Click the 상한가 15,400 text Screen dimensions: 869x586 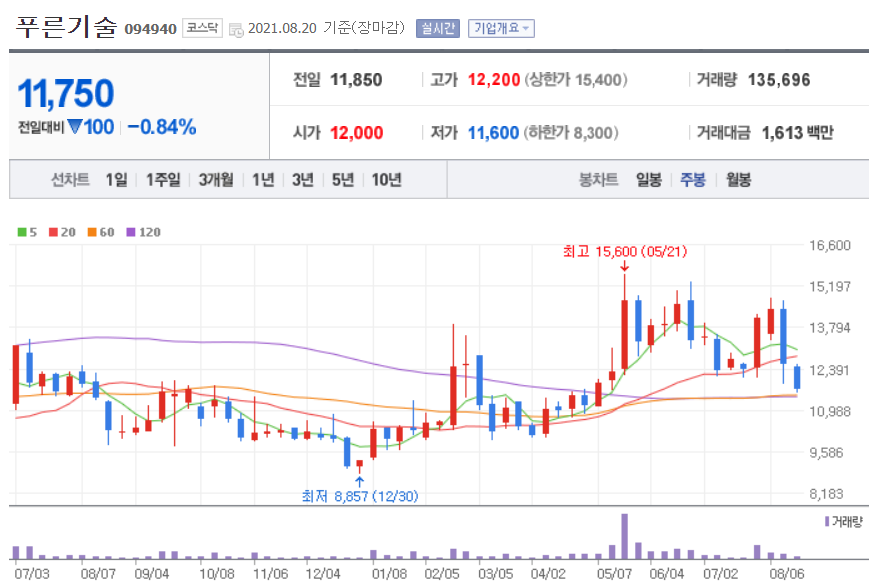coord(576,80)
